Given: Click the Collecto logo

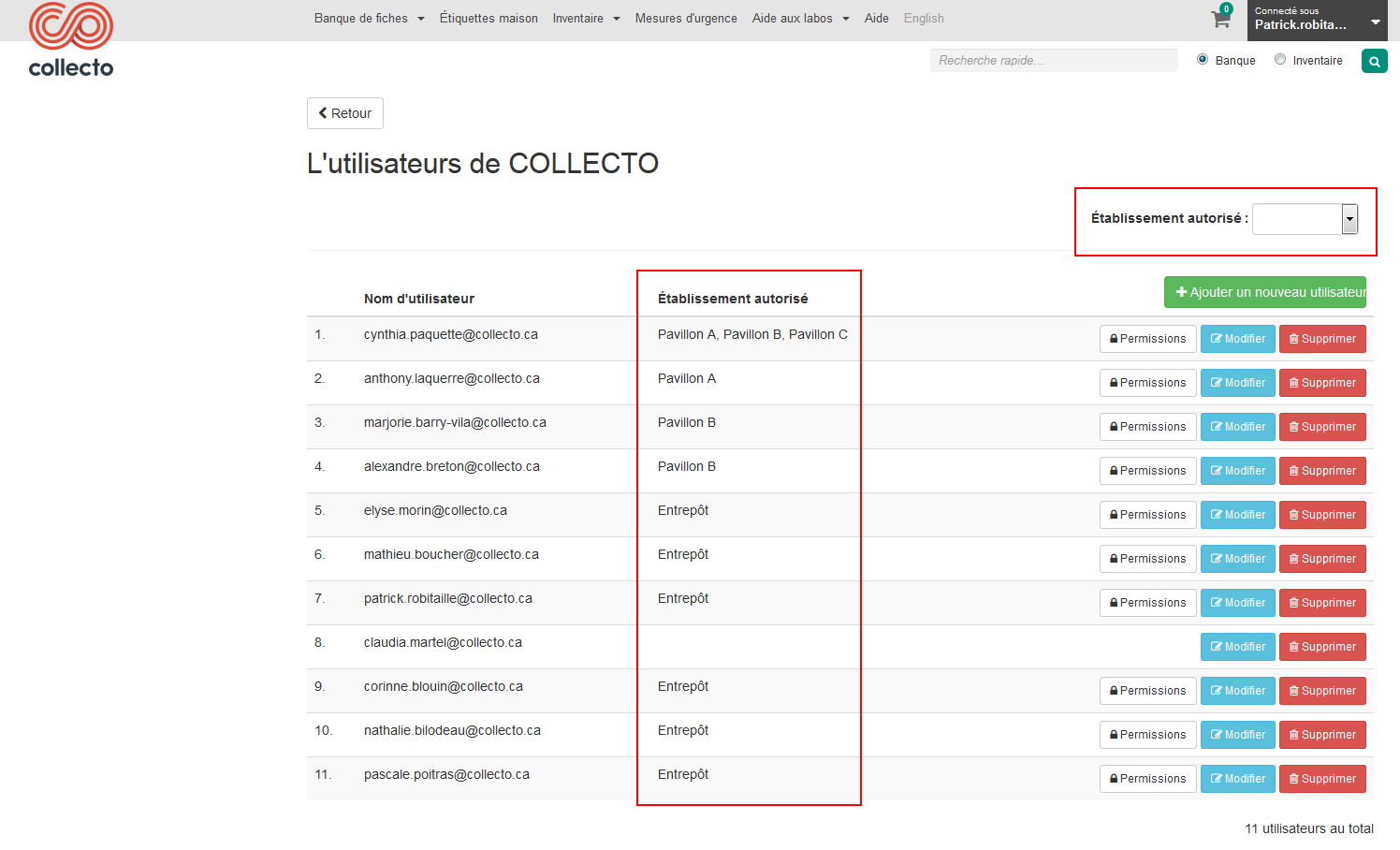Looking at the screenshot, I should click(x=71, y=39).
